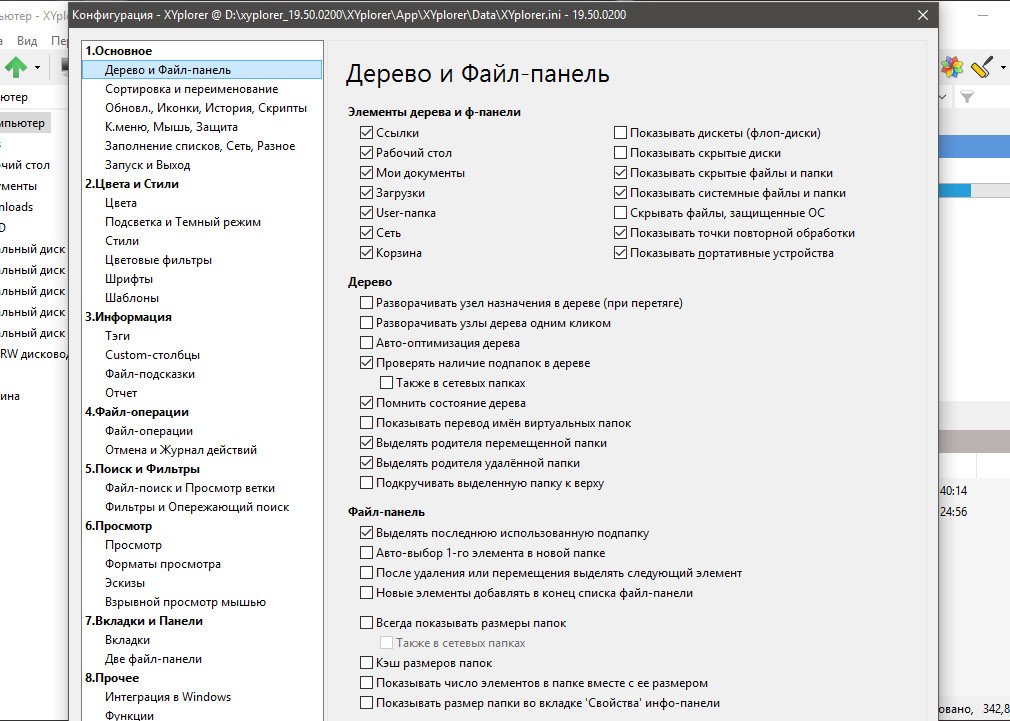
Task: Toggle 'Показывать системные файлы и папки'
Action: [620, 193]
